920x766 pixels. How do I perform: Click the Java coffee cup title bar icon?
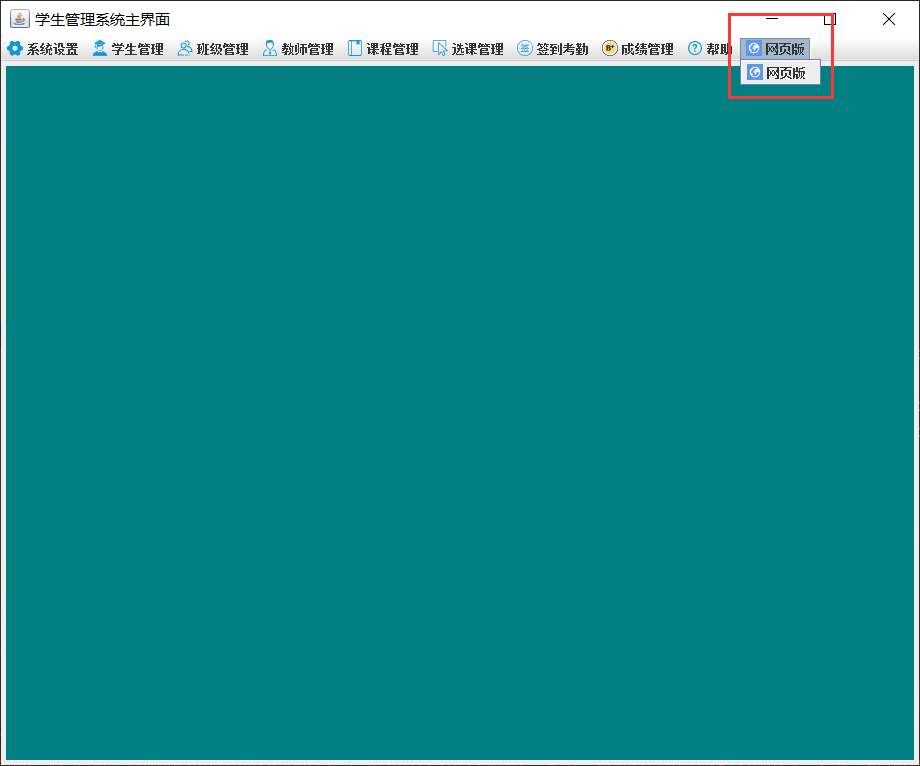[x=19, y=18]
